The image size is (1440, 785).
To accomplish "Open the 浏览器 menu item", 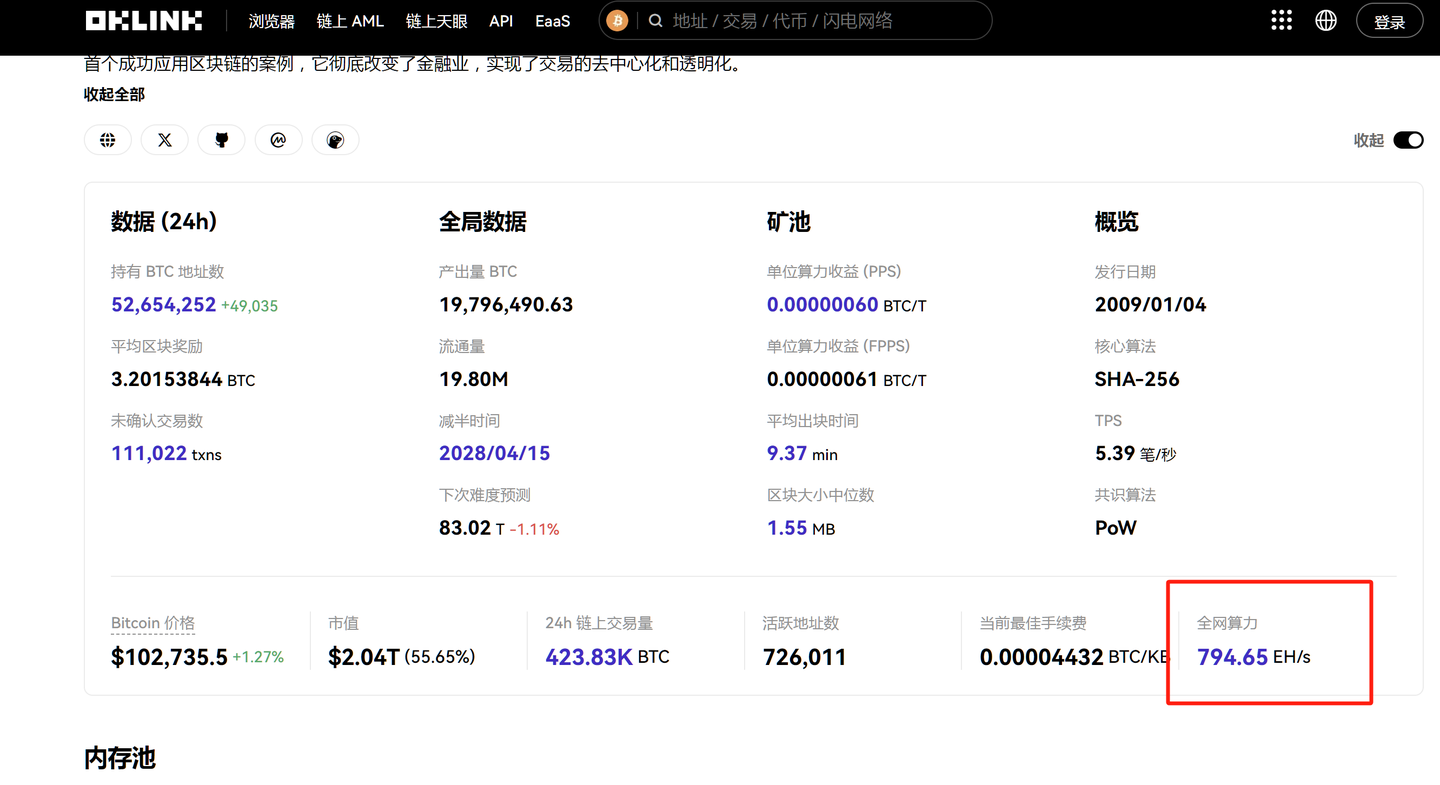I will 271,20.
